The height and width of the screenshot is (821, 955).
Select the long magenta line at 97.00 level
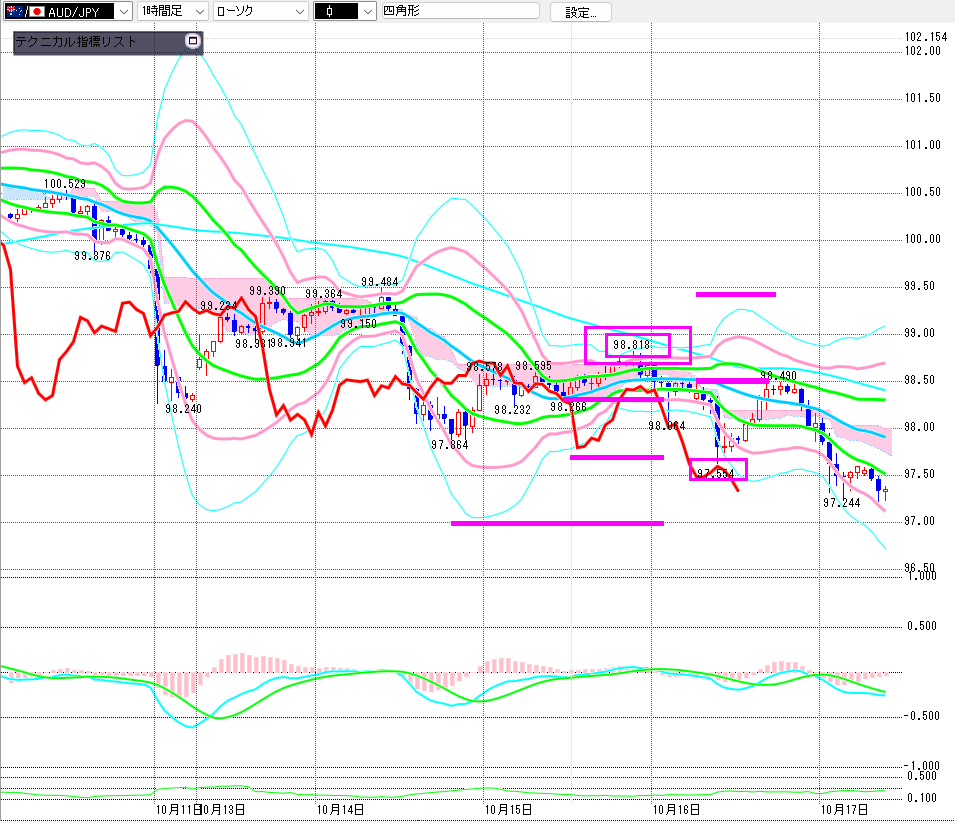(557, 523)
